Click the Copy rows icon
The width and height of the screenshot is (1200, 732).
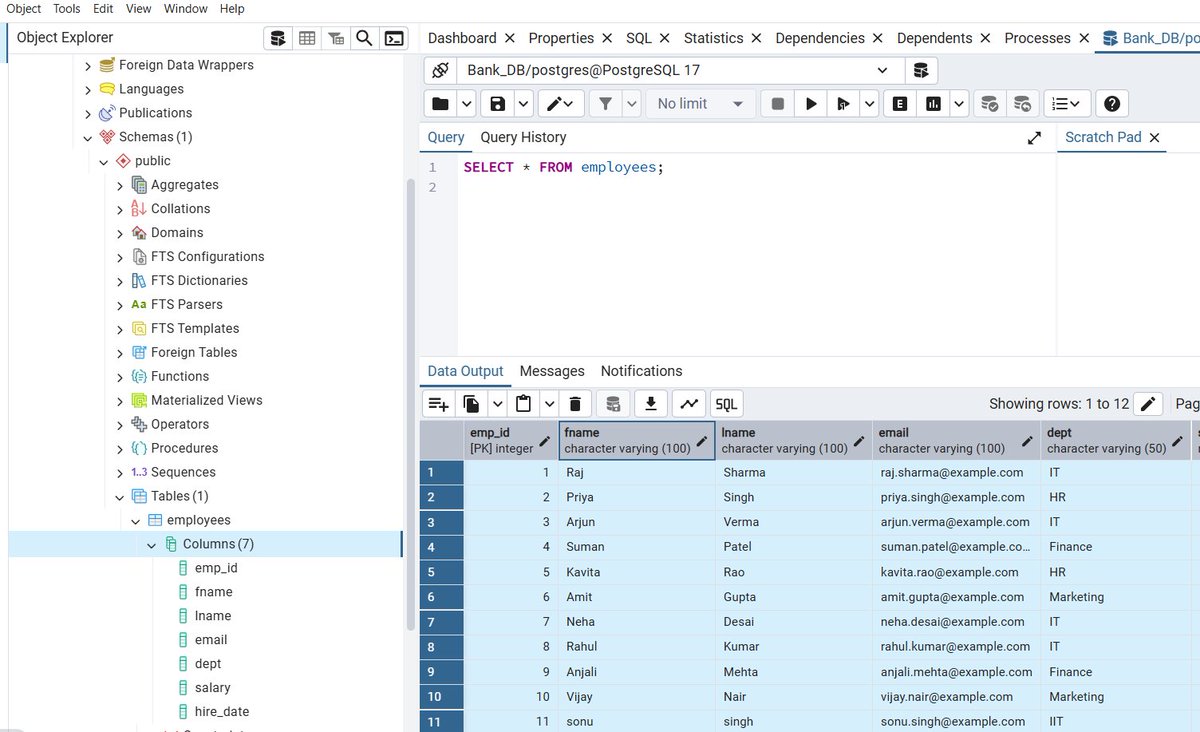[x=472, y=404]
